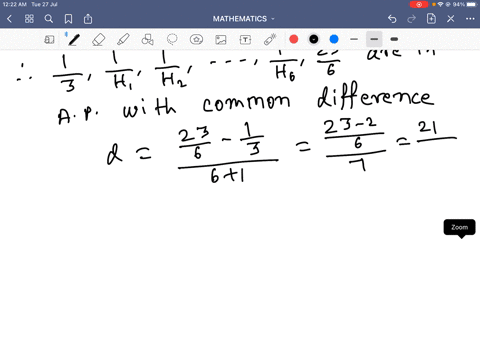Image resolution: width=480 pixels, height=360 pixels.
Task: Tap the battery indicator in status bar
Action: pos(472,4)
